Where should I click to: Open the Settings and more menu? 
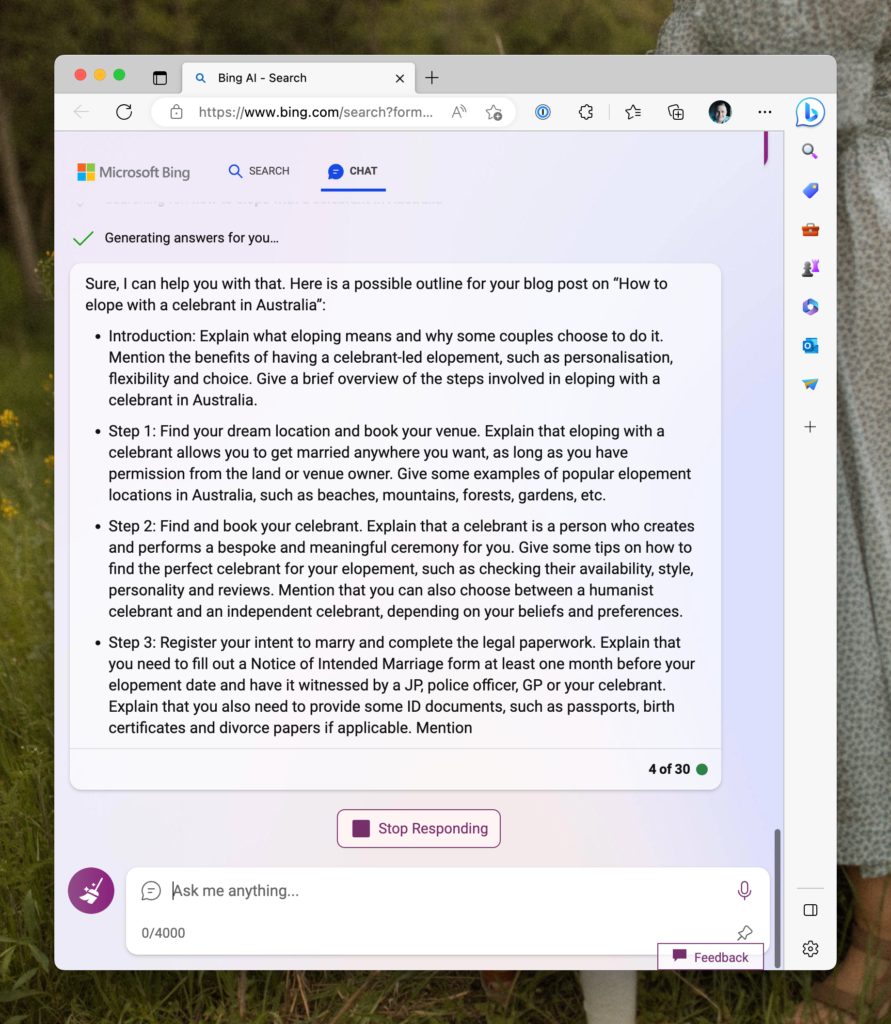coord(765,112)
